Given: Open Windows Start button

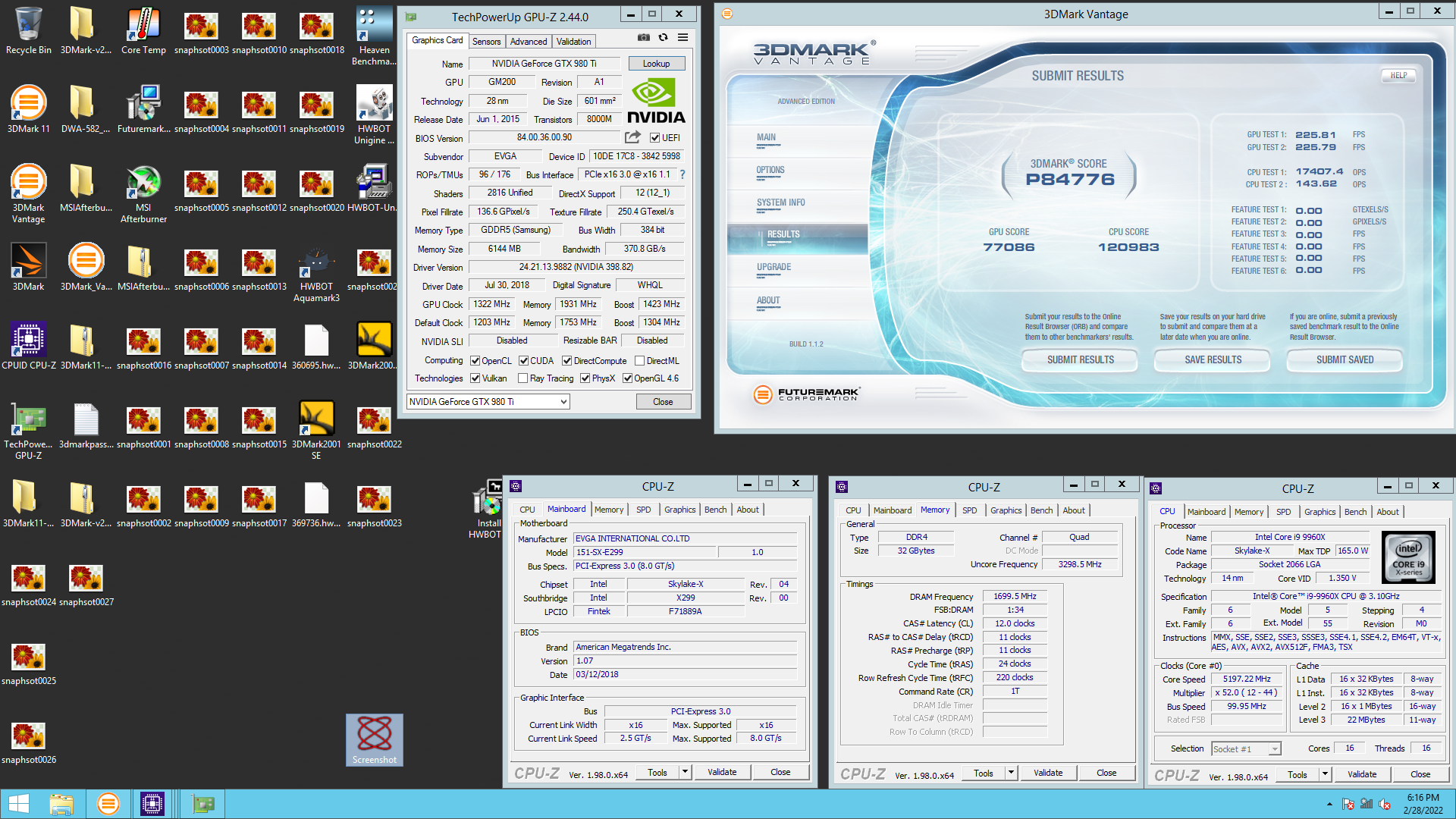Looking at the screenshot, I should [x=18, y=804].
